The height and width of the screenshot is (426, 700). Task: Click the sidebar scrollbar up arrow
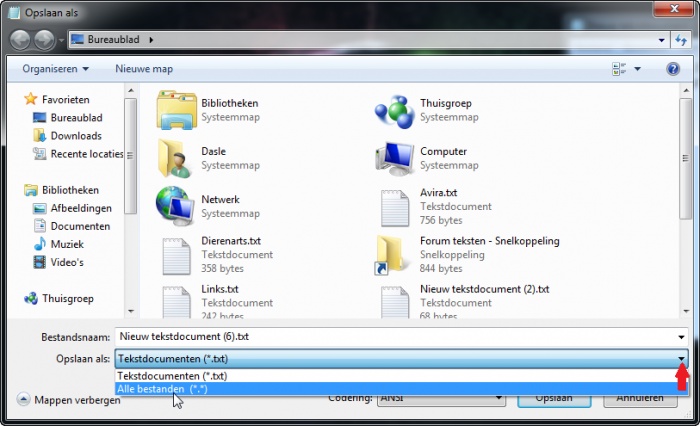pos(131,91)
